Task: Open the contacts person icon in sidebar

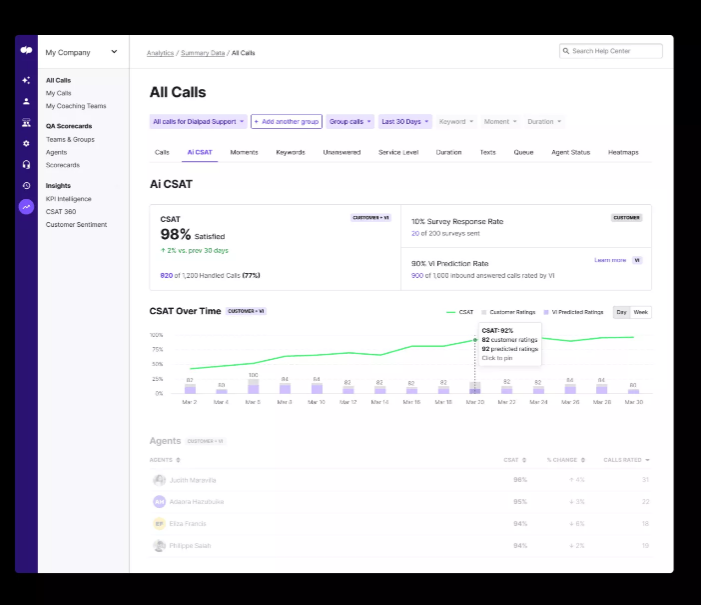Action: pos(26,101)
